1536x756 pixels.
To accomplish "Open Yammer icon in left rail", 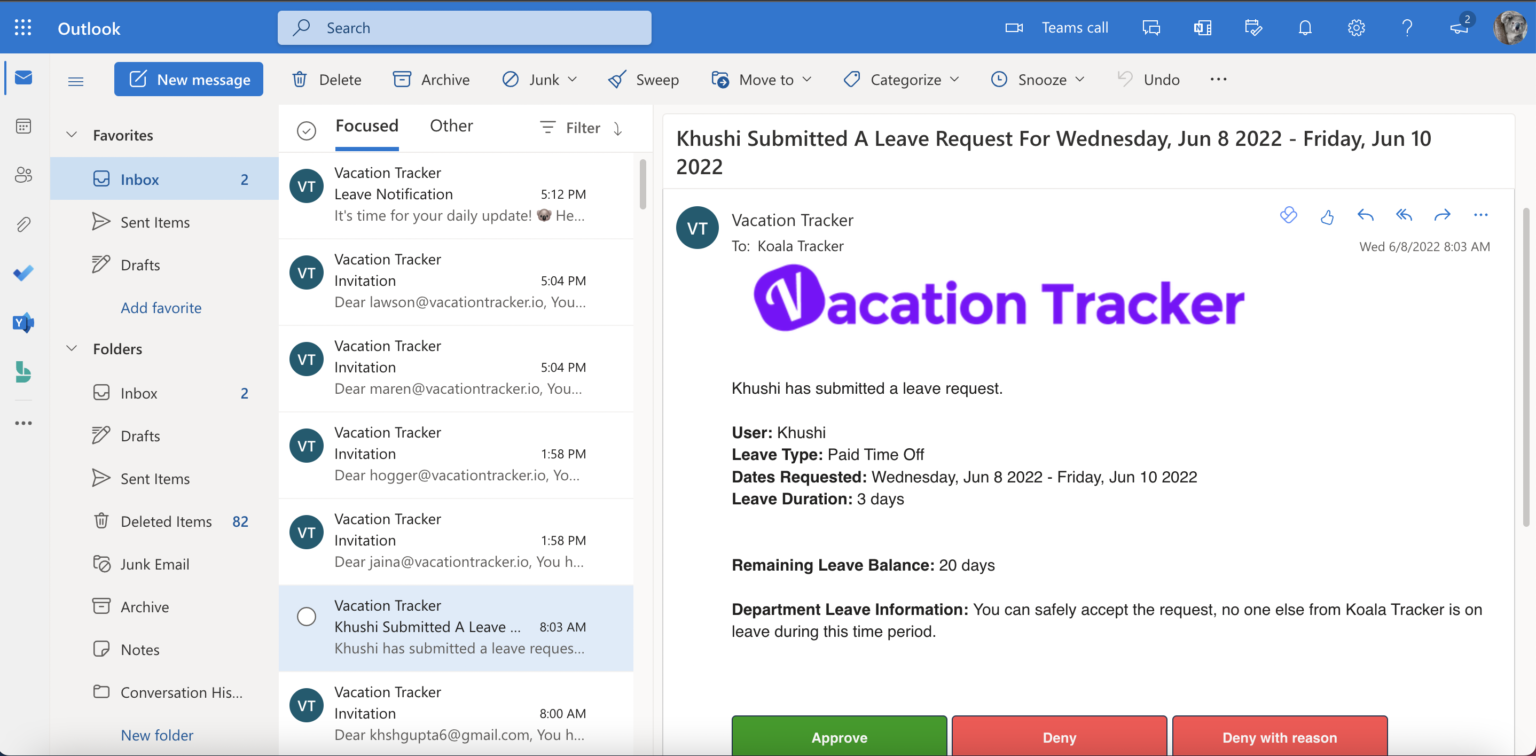I will pyautogui.click(x=23, y=322).
